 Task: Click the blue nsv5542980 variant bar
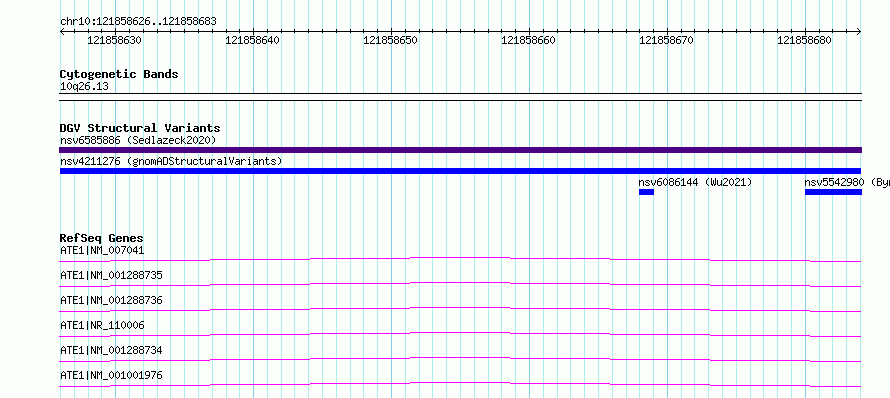pos(833,192)
